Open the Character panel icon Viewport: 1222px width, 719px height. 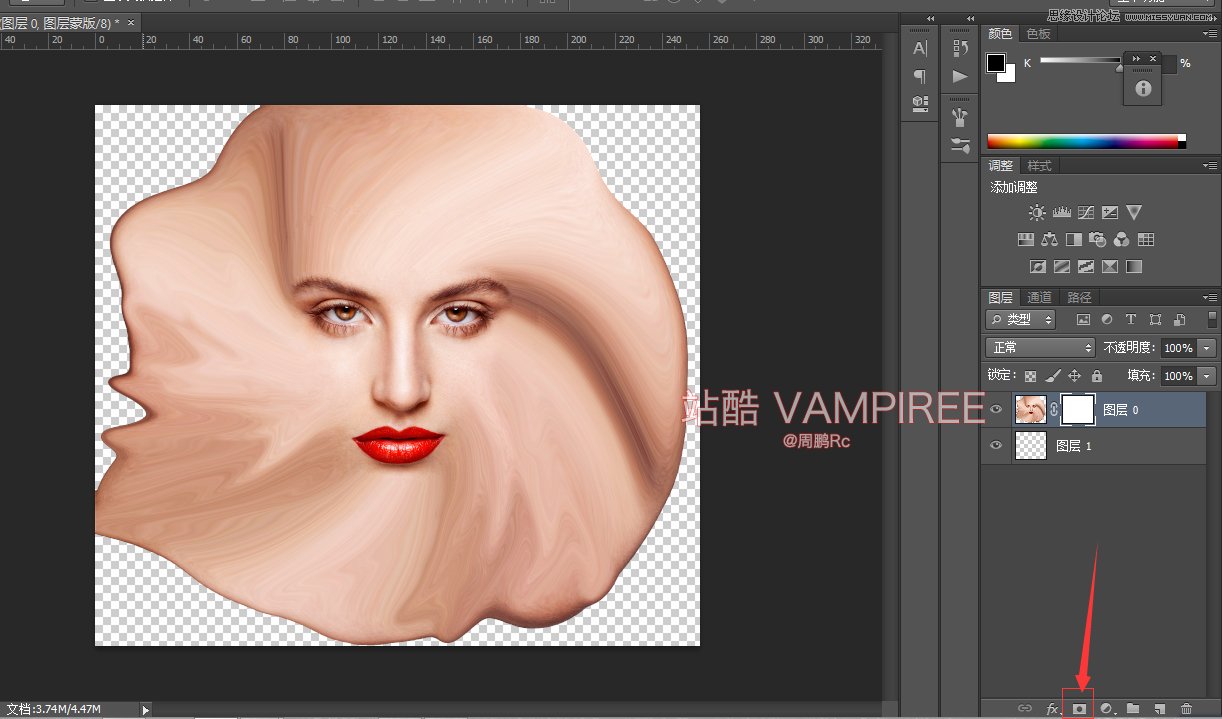pos(920,48)
